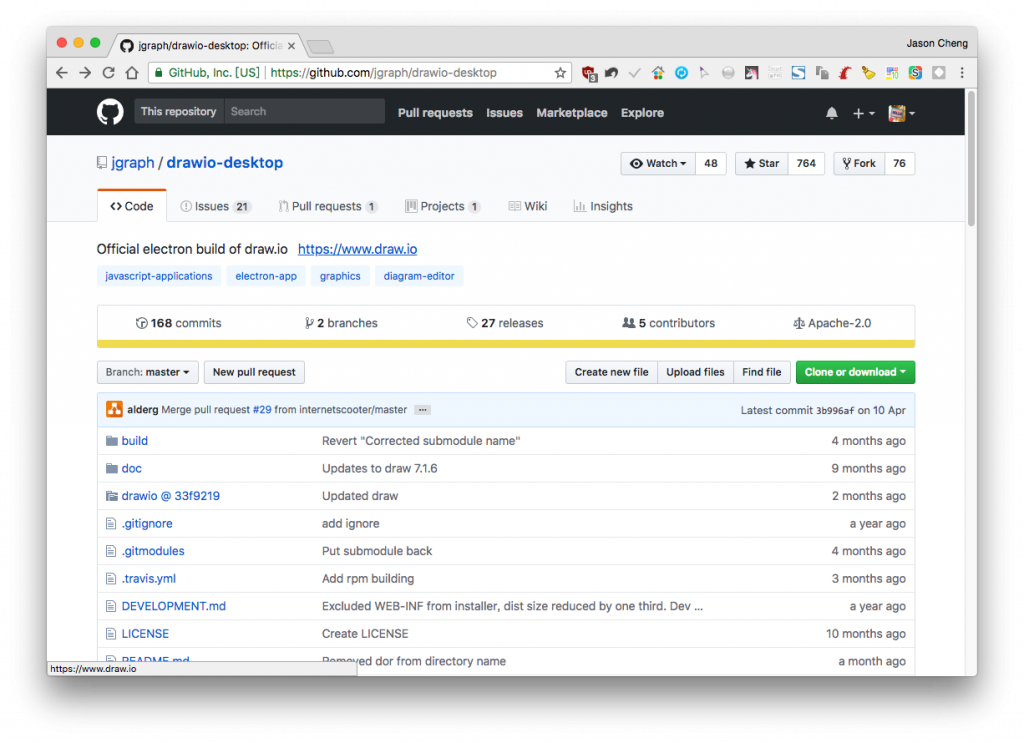This screenshot has height=743, width=1024.
Task: View the 764 stargazers count
Action: tap(806, 163)
